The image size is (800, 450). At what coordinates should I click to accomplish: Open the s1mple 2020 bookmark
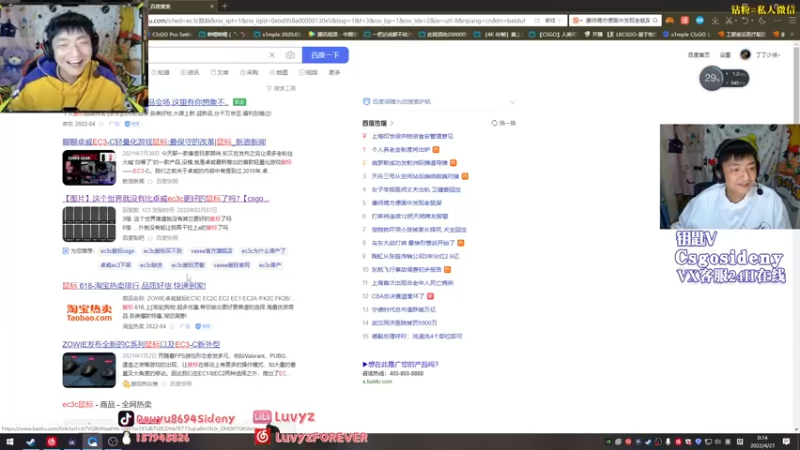pyautogui.click(x=277, y=34)
